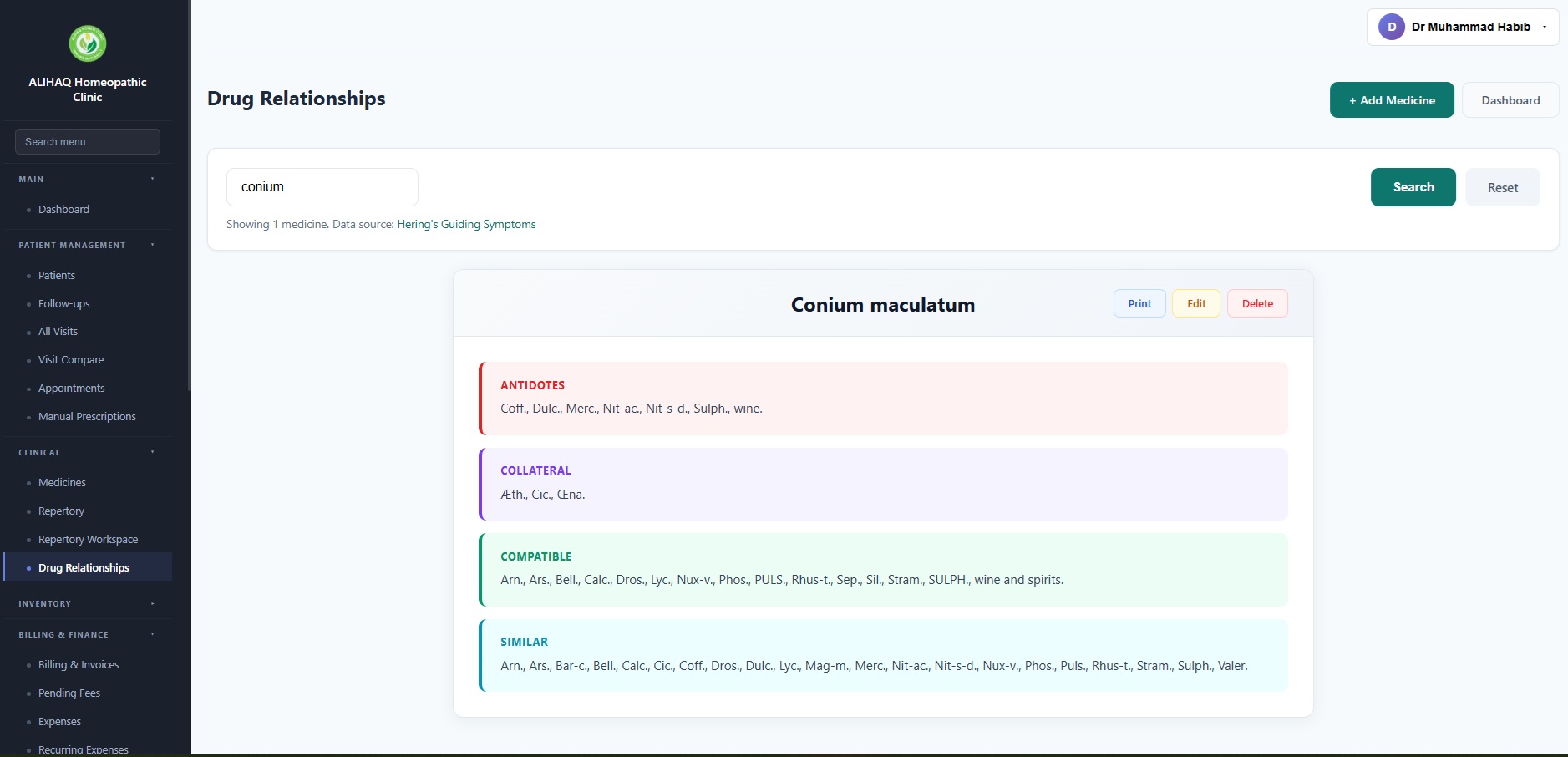
Task: Expand the INVENTORY sidebar section
Action: tap(88, 603)
